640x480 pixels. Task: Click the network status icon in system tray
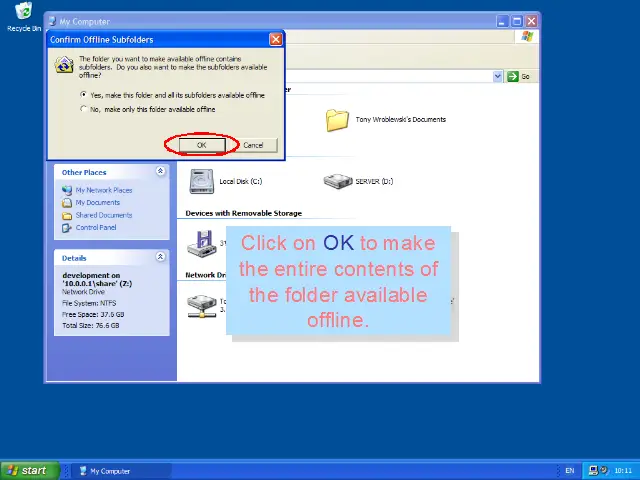click(594, 470)
